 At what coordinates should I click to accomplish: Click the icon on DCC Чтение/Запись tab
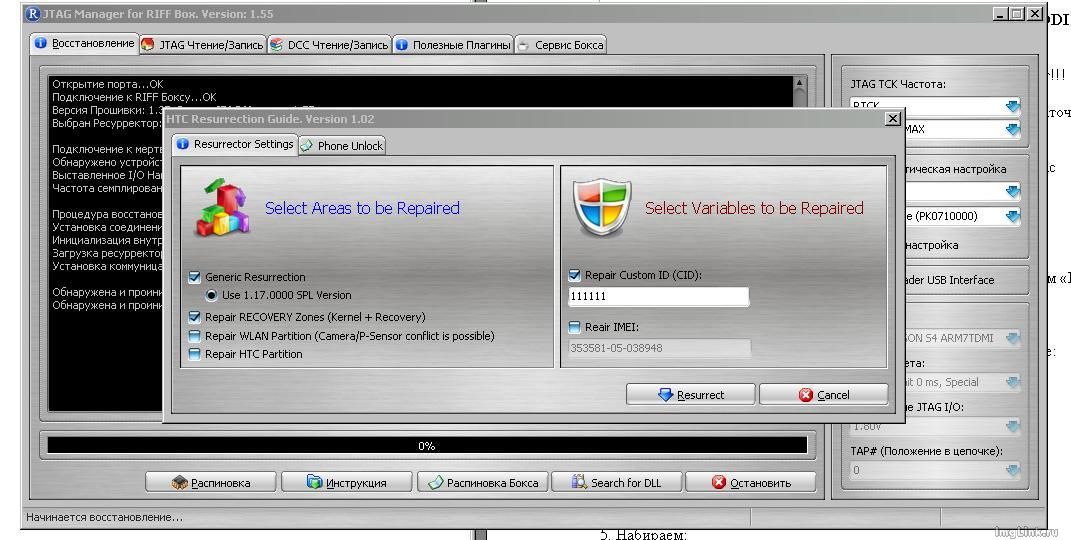276,45
